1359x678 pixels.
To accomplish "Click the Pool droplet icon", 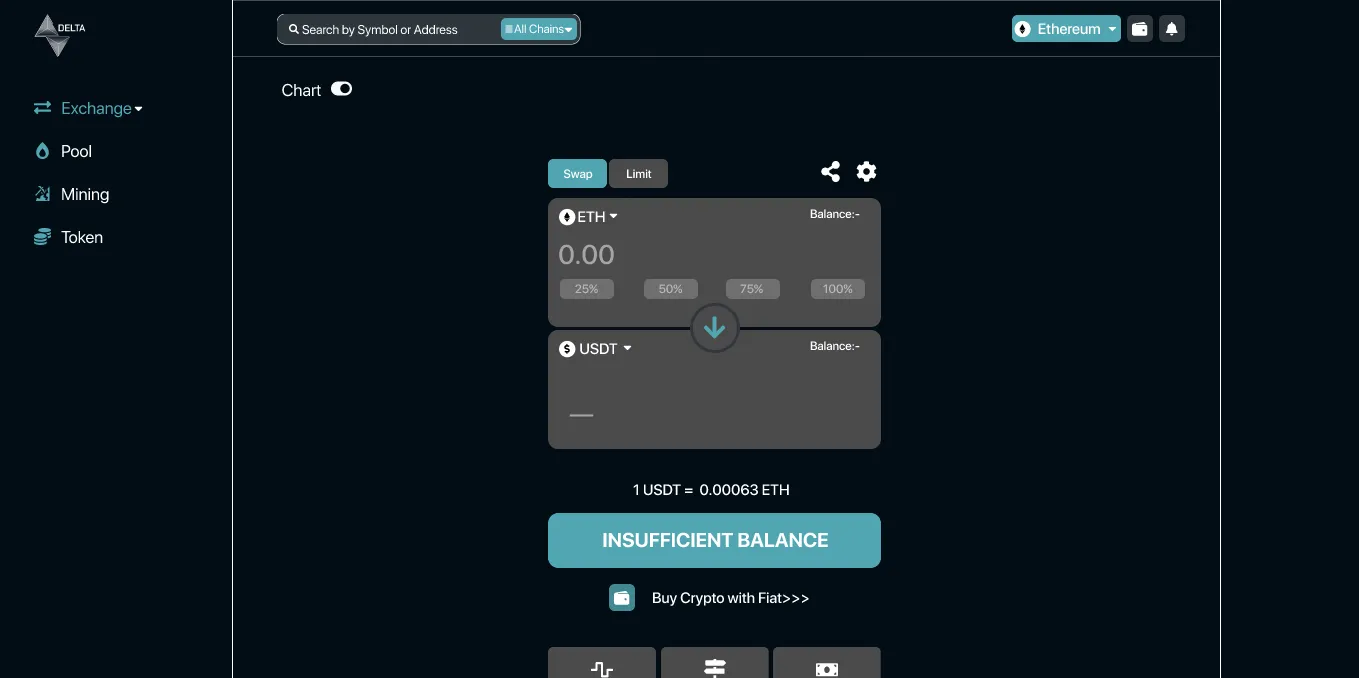I will pyautogui.click(x=42, y=151).
